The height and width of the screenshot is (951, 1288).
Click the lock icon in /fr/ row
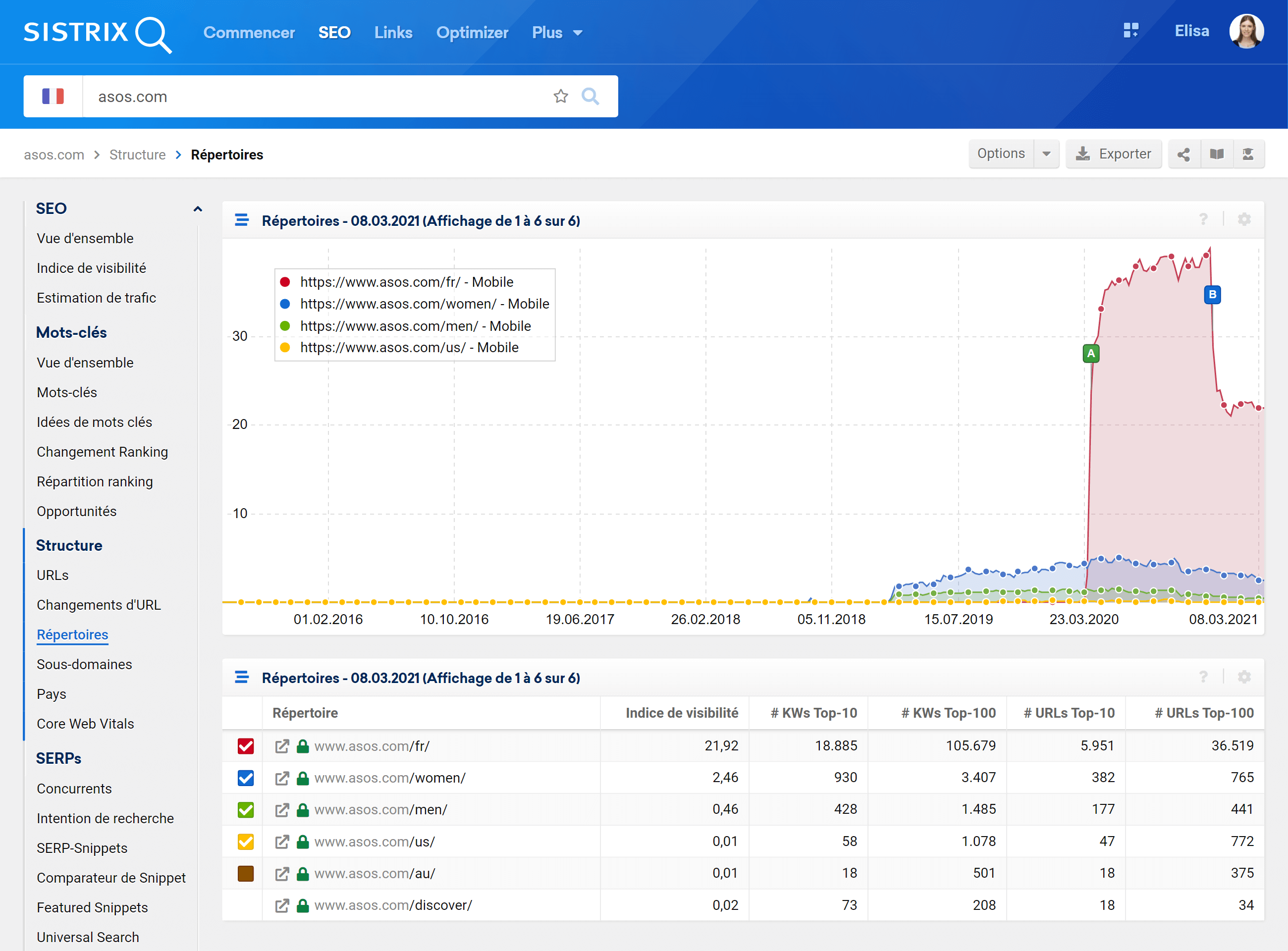302,746
